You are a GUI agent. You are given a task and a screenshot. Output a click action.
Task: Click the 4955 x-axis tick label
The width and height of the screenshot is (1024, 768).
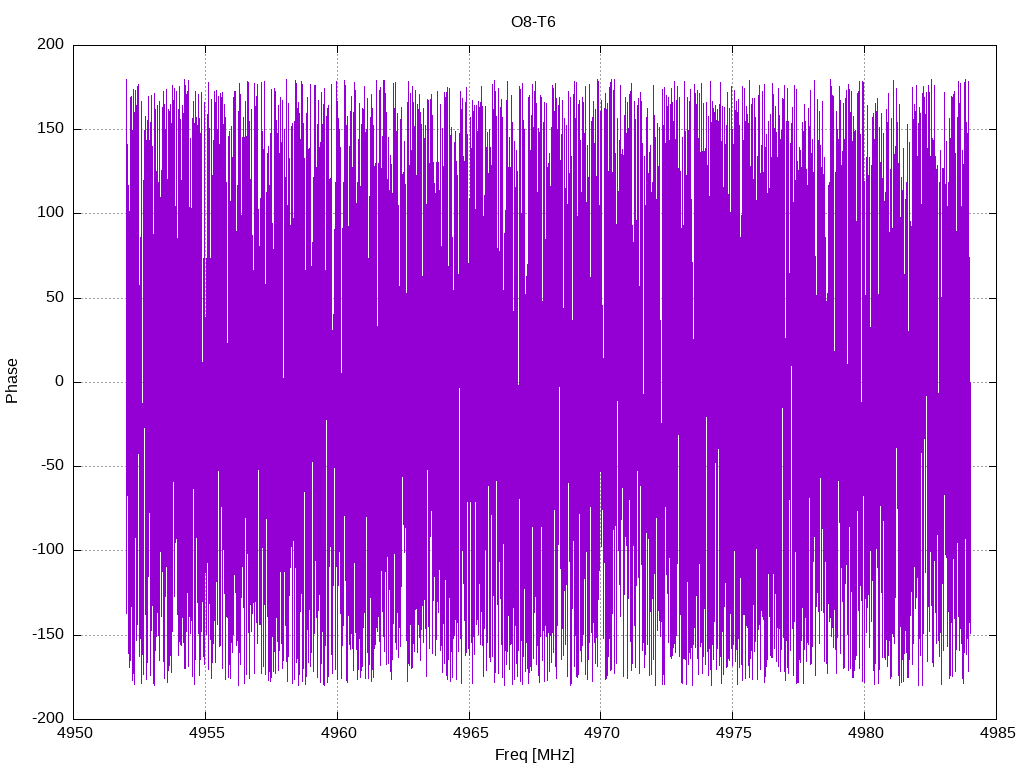click(x=206, y=733)
